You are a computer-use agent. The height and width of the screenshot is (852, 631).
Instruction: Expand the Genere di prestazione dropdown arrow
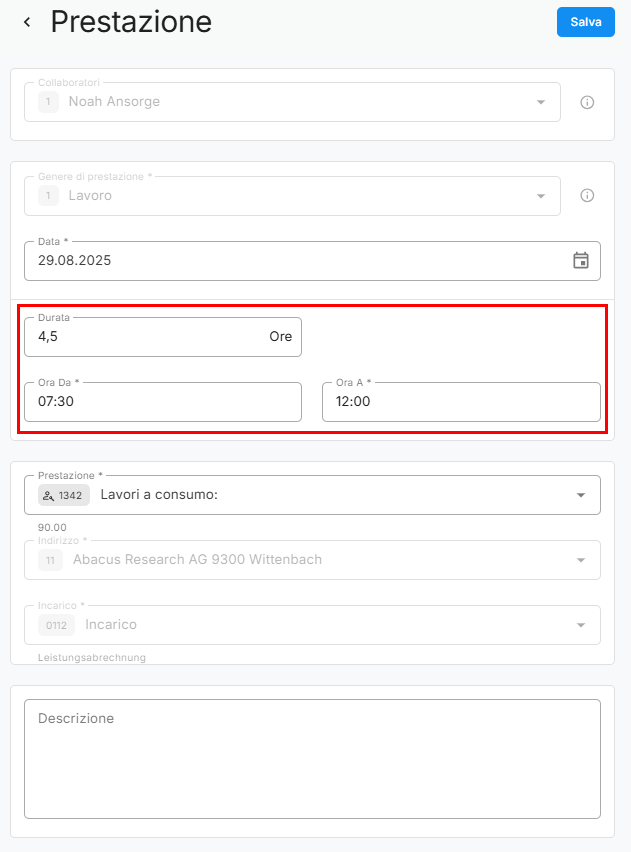540,196
